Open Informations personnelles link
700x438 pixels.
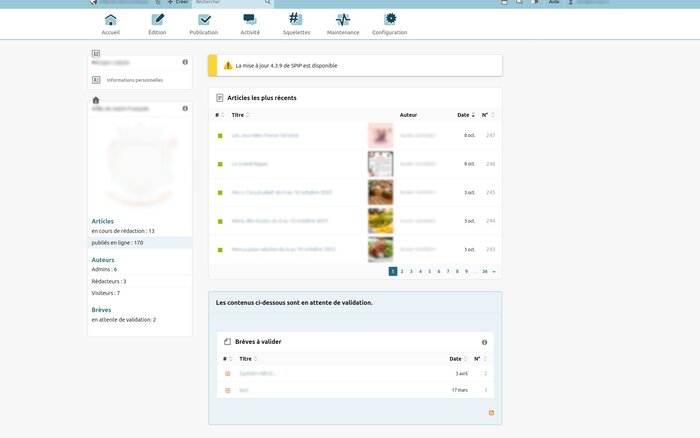coord(134,80)
